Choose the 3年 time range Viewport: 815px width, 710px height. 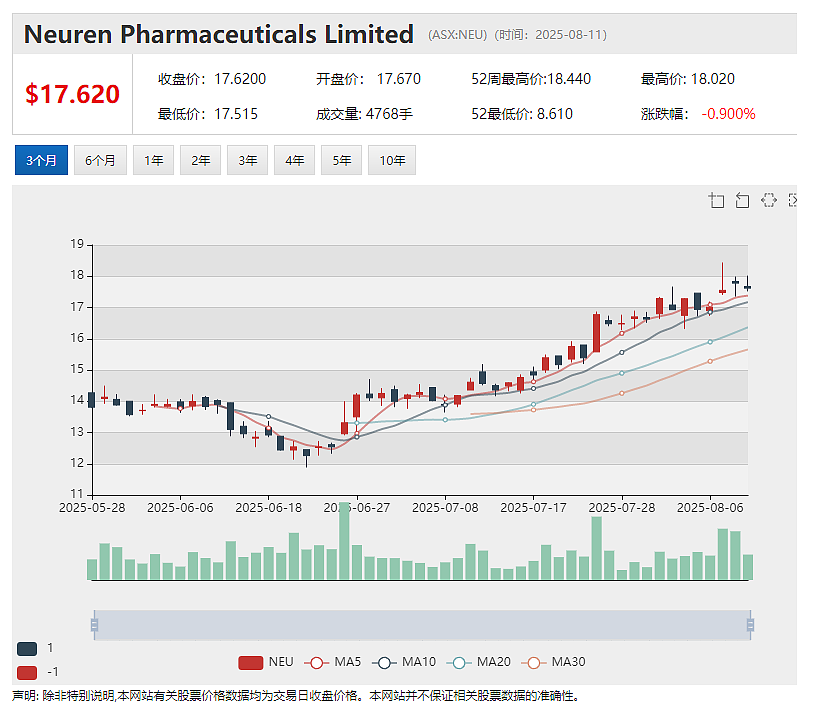coord(247,160)
